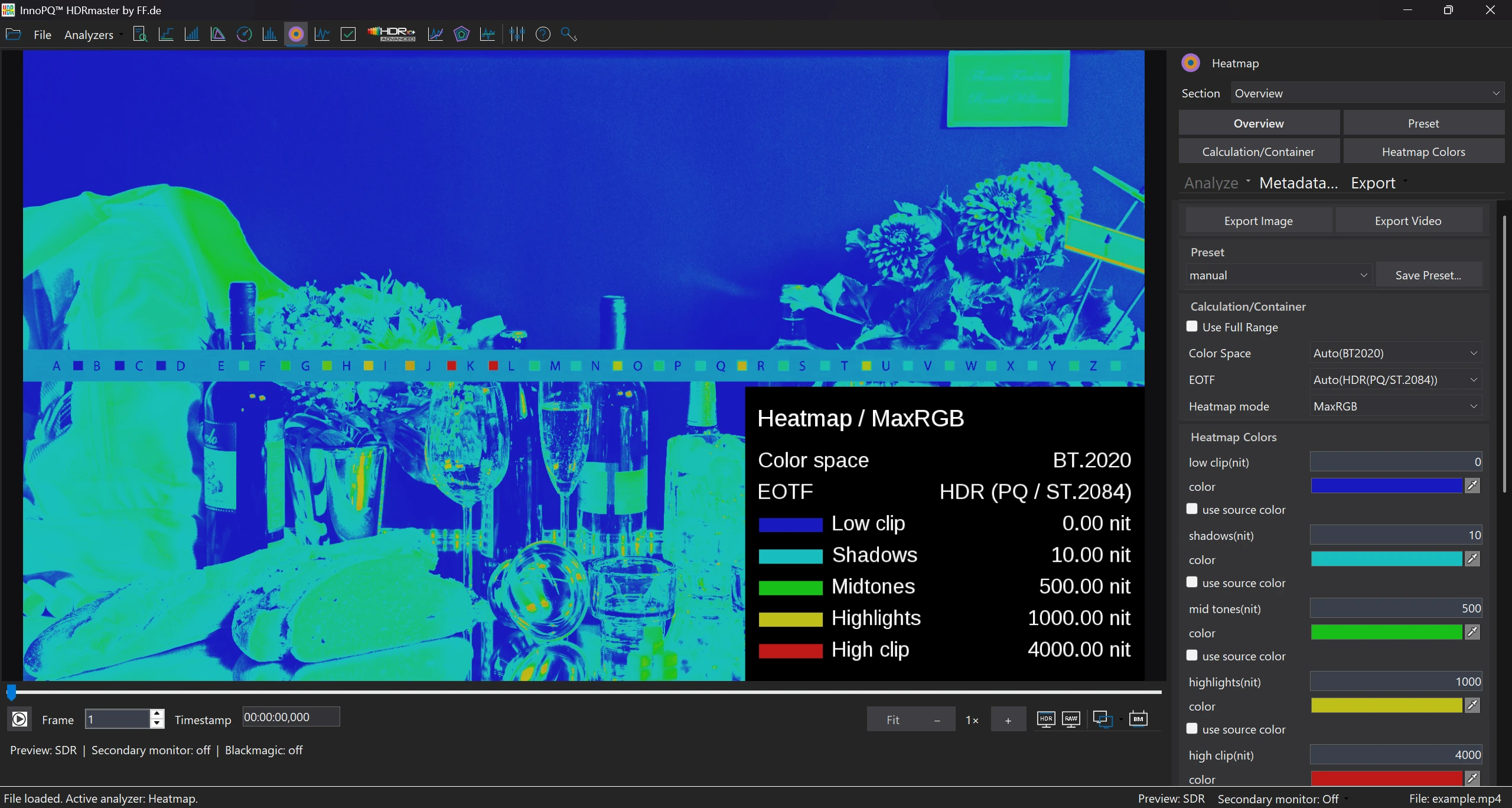Open a file with the folder icon

coord(13,34)
